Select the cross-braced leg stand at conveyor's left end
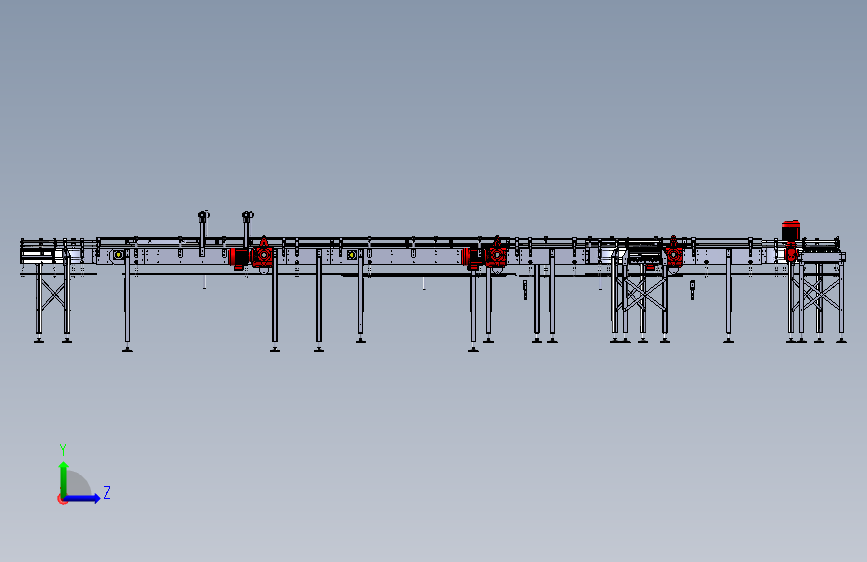Image resolution: width=867 pixels, height=562 pixels. point(53,302)
